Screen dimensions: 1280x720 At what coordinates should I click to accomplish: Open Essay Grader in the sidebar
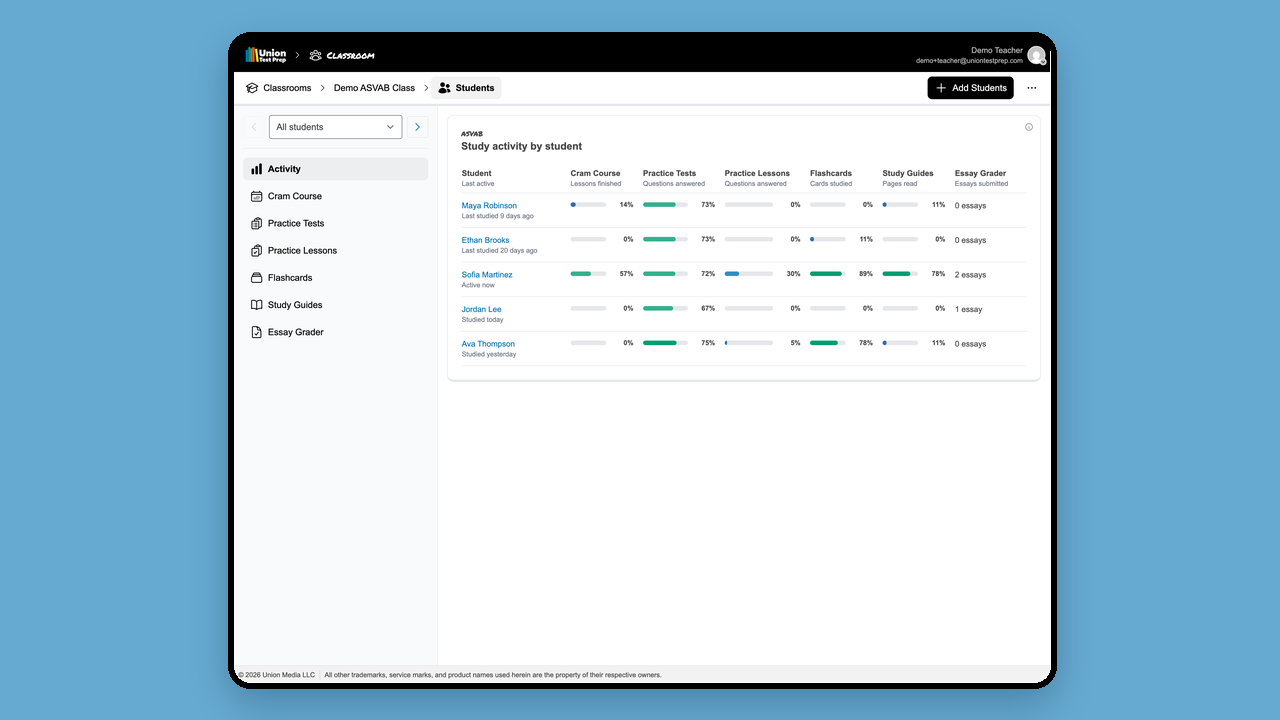point(335,332)
